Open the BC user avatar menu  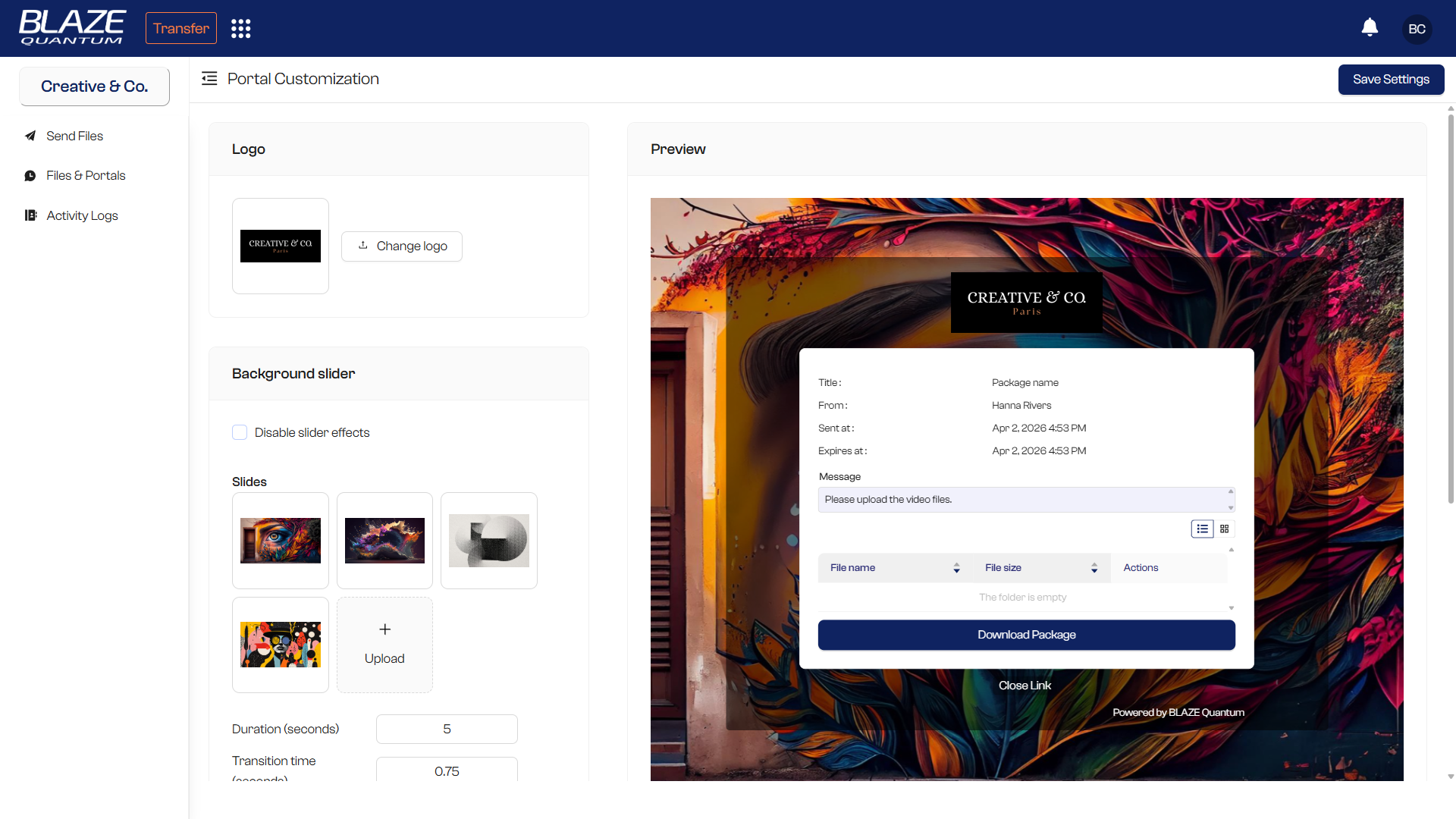1417,29
